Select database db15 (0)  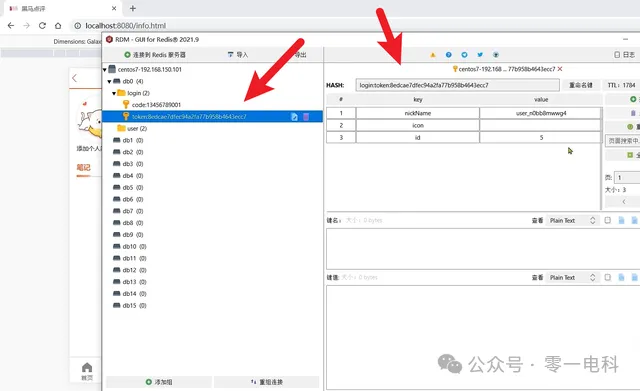(135, 306)
